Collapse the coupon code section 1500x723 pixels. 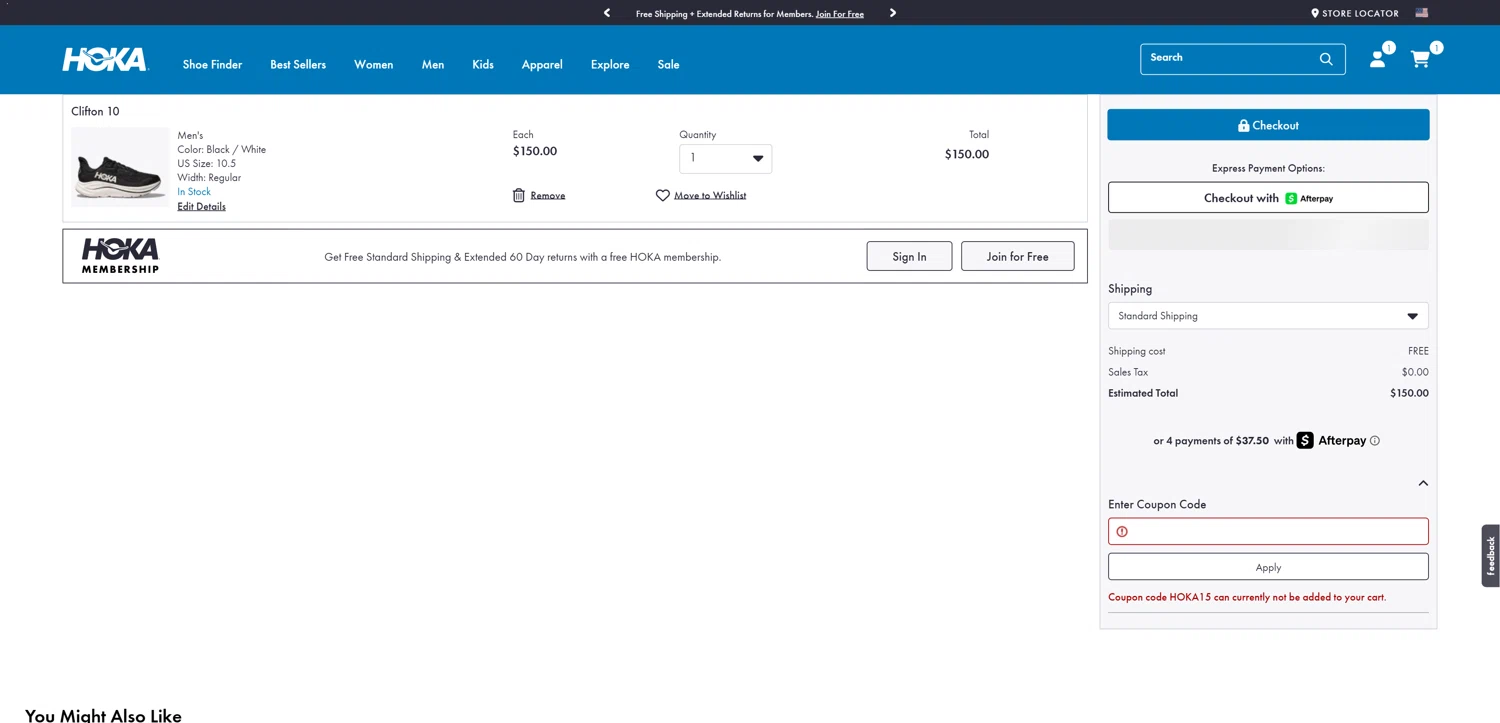[1423, 483]
